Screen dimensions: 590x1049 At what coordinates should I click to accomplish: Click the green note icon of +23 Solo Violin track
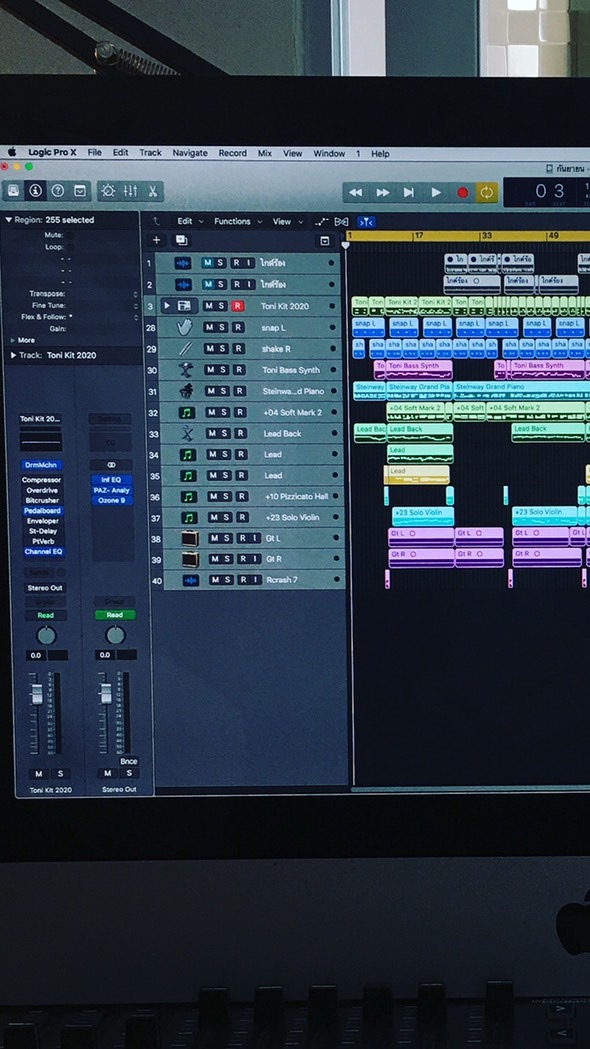tap(189, 517)
